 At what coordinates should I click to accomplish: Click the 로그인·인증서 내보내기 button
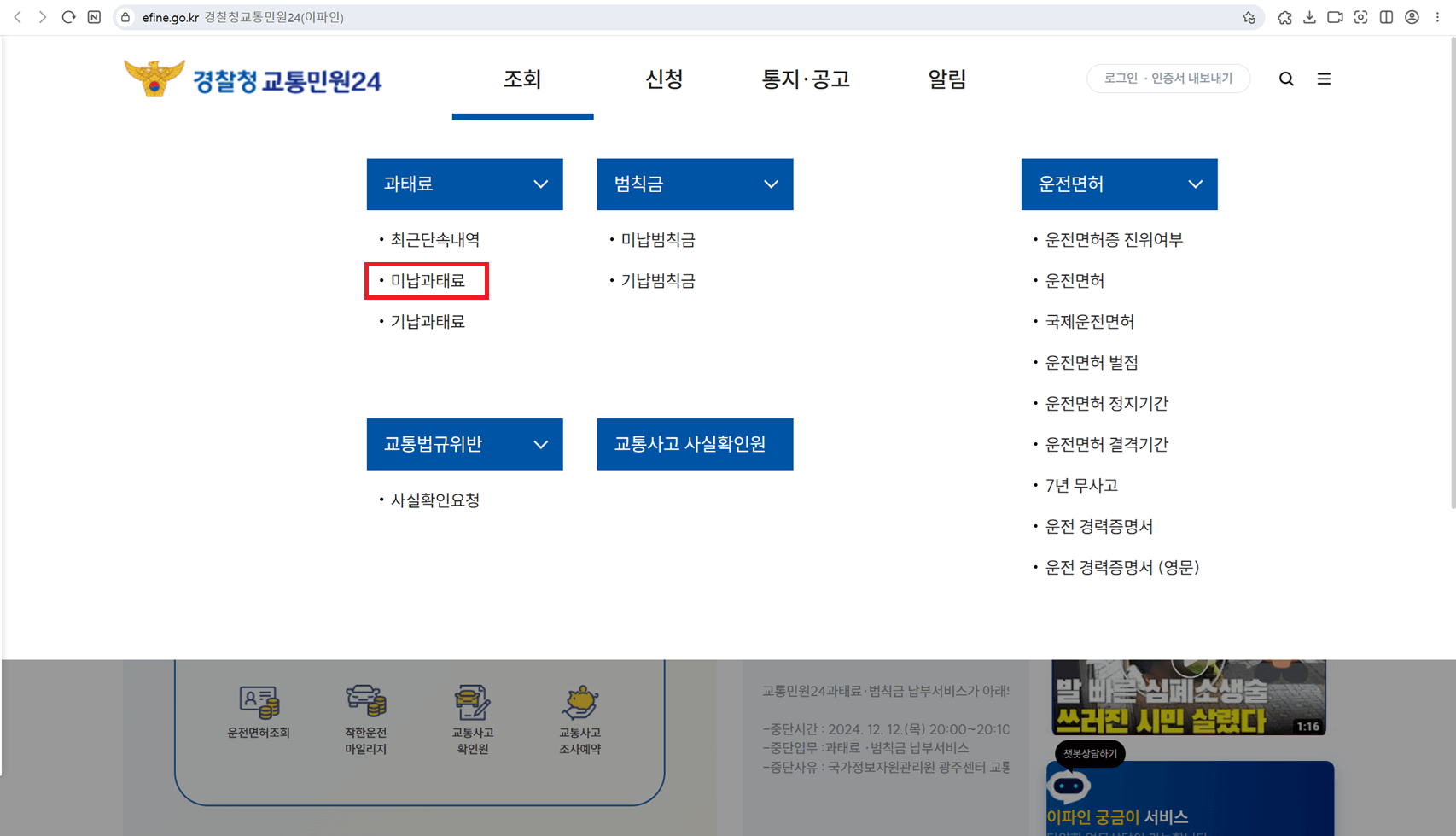point(1168,78)
